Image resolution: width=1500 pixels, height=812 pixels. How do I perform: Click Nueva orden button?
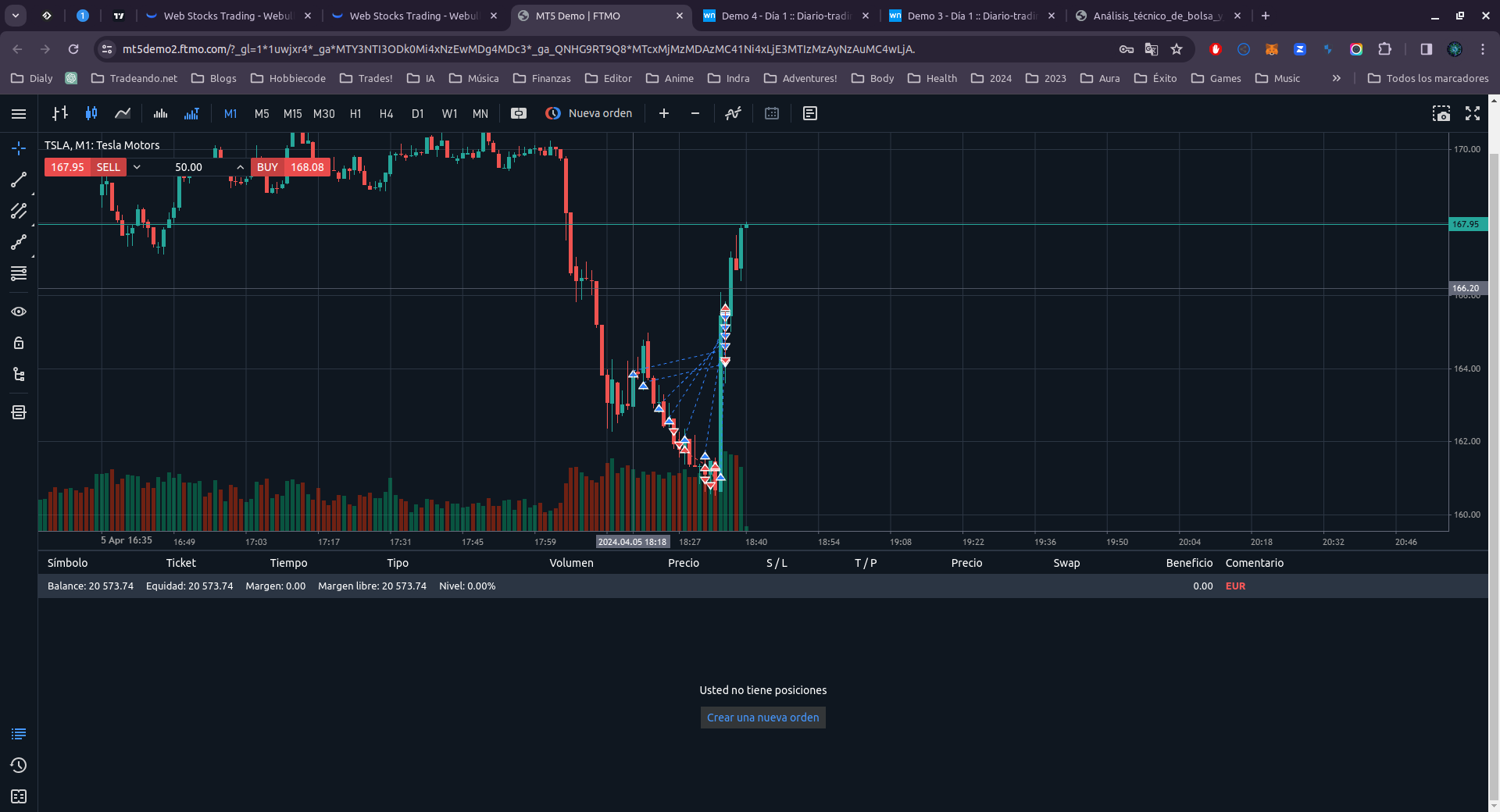tap(589, 114)
